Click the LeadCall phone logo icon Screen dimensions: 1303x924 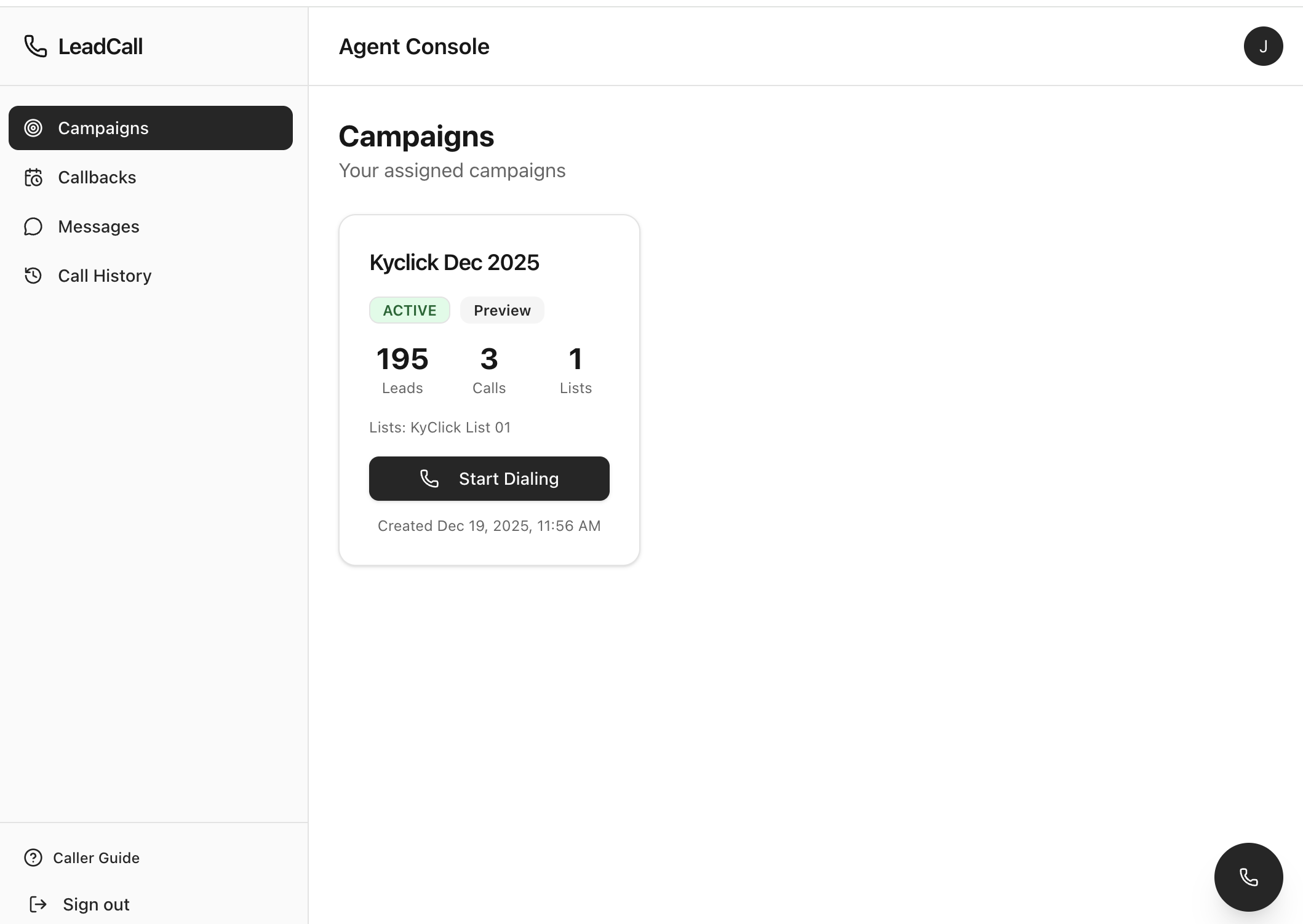point(34,46)
